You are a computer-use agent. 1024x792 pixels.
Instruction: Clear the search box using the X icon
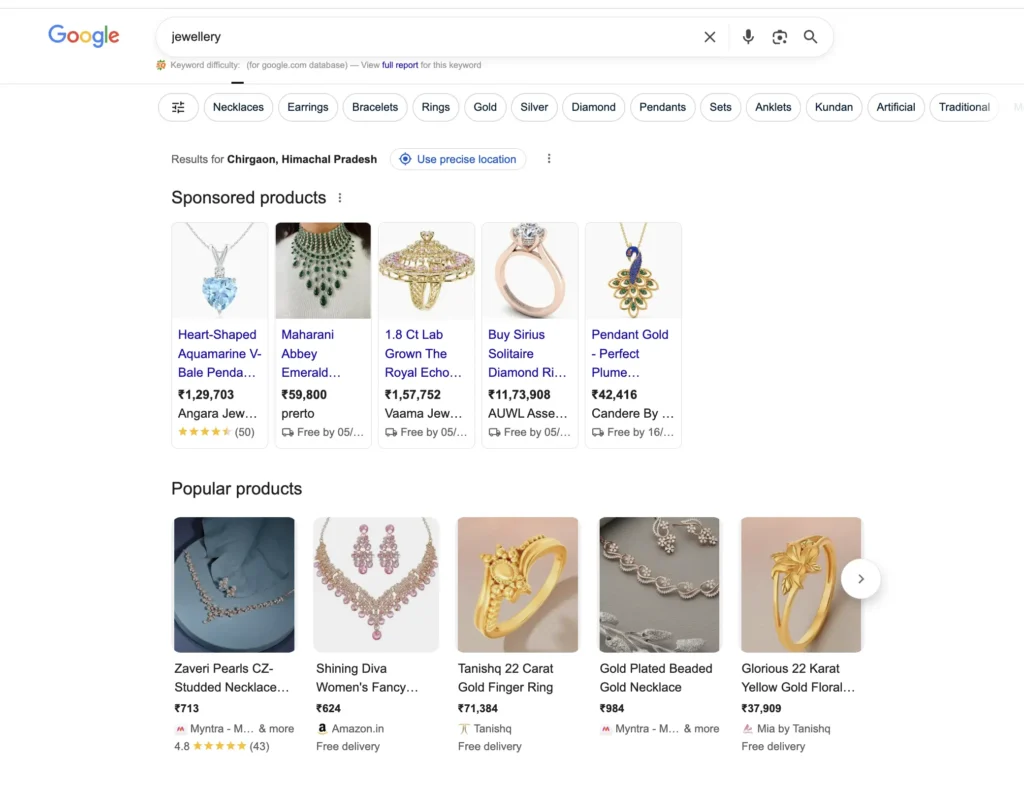tap(710, 37)
